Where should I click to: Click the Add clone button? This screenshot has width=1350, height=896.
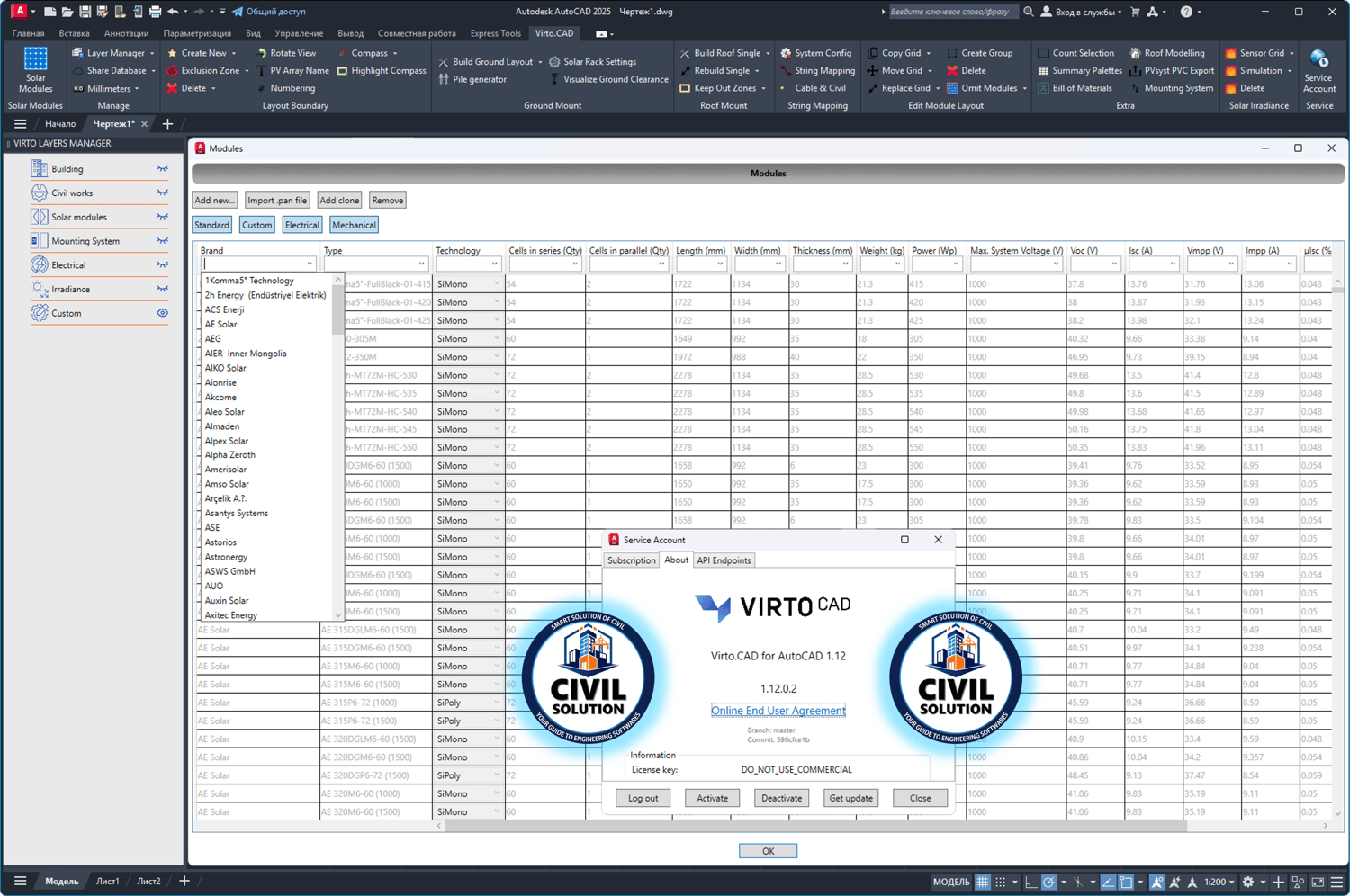click(x=339, y=200)
